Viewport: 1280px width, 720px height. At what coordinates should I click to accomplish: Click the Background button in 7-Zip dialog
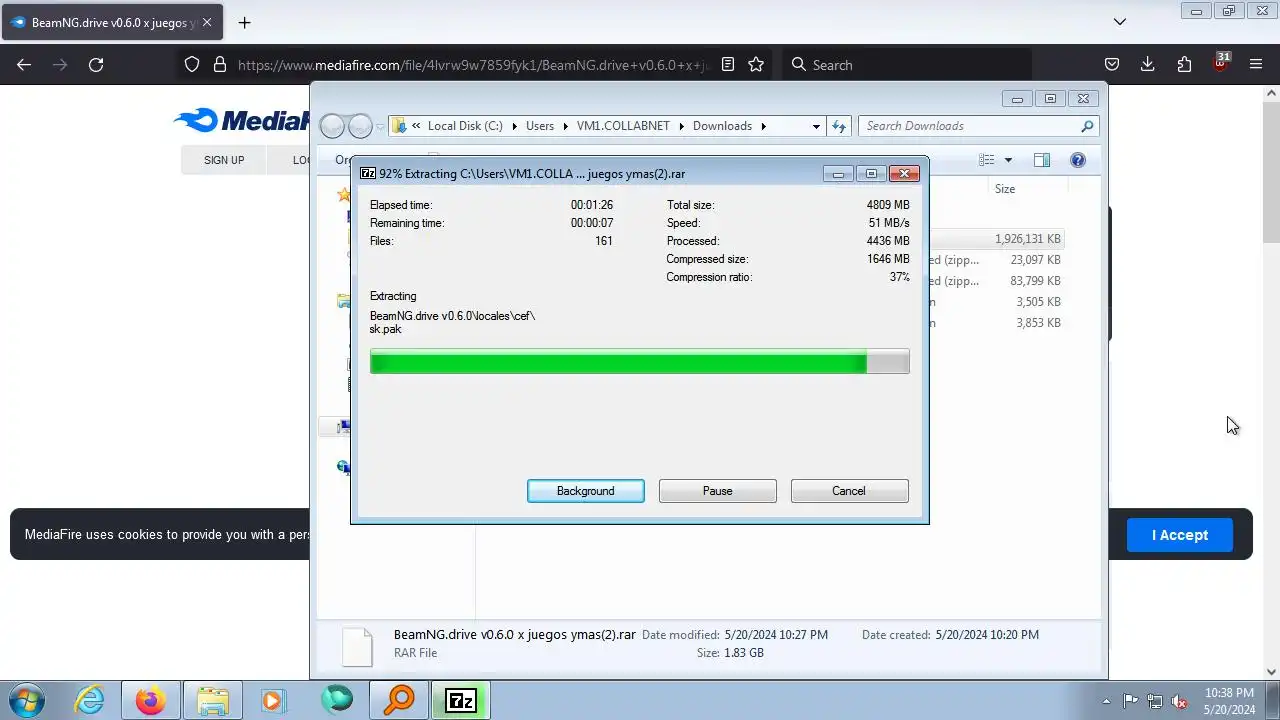pyautogui.click(x=586, y=491)
